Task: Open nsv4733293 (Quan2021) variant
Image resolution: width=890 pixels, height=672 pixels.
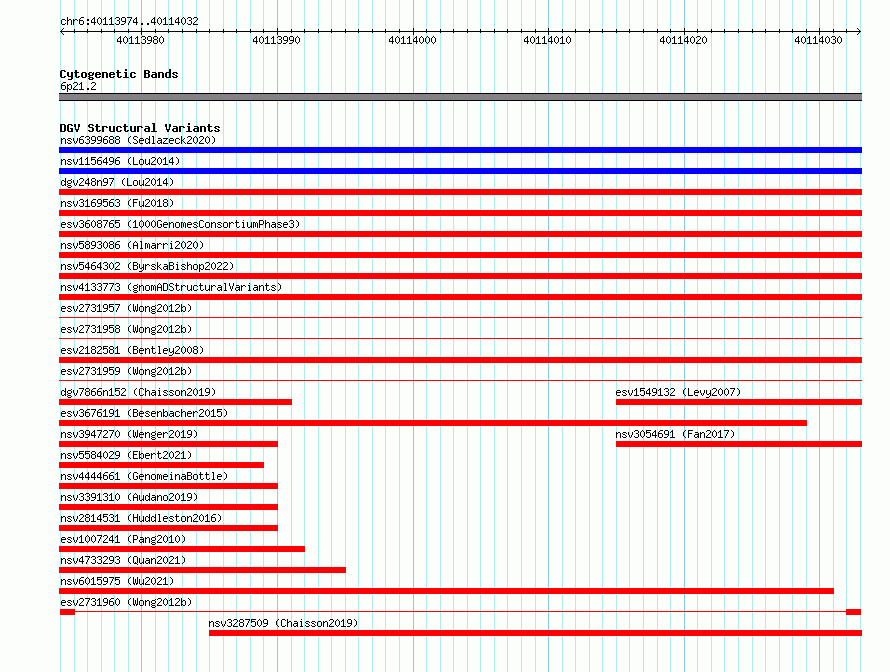Action: [x=123, y=560]
